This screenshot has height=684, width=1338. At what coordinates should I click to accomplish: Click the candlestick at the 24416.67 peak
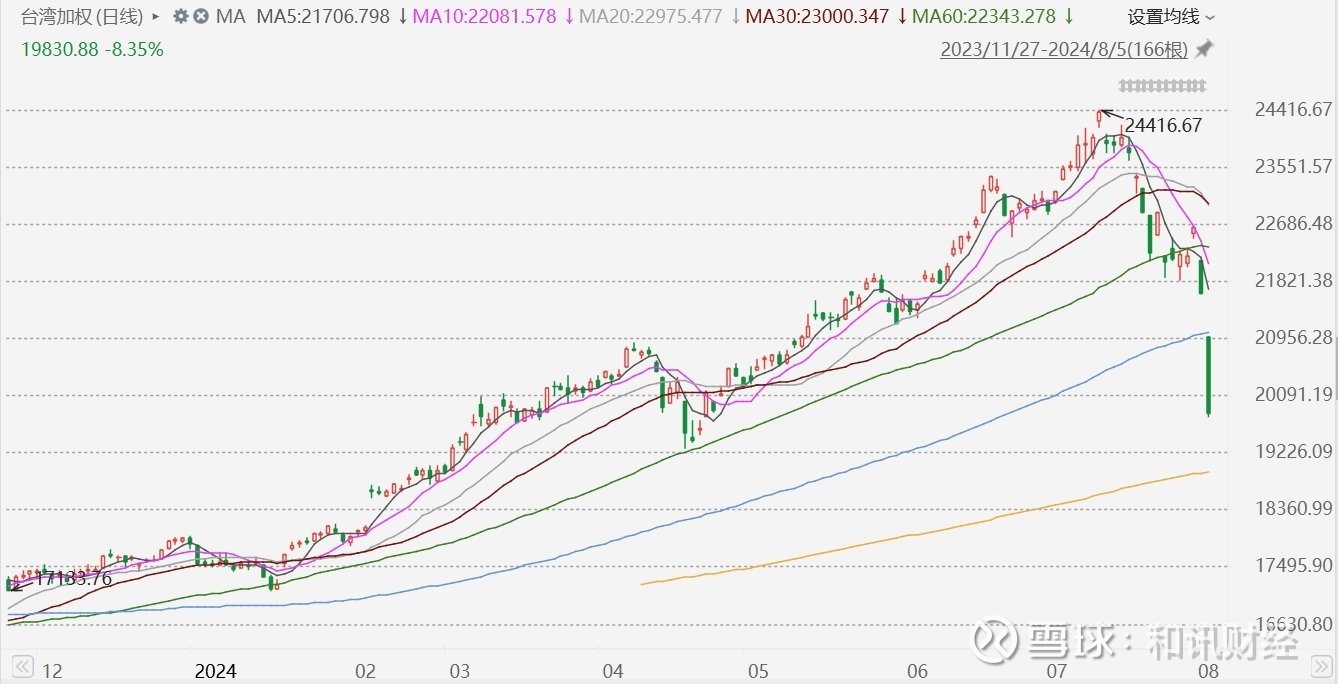pyautogui.click(x=1099, y=118)
